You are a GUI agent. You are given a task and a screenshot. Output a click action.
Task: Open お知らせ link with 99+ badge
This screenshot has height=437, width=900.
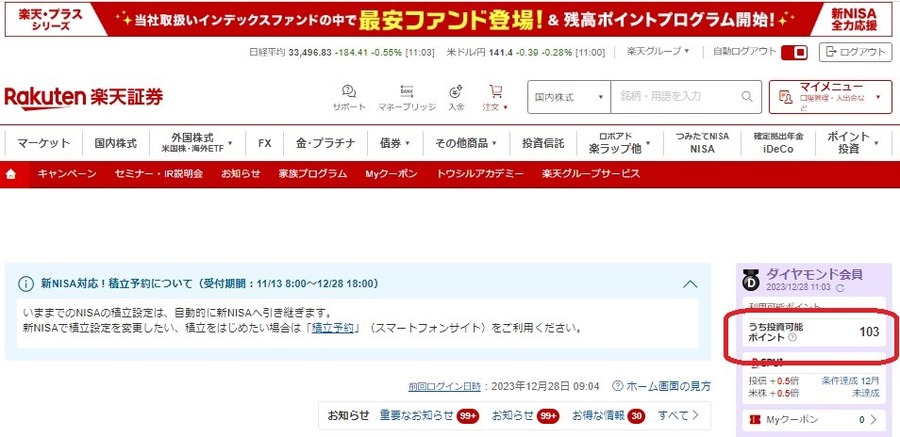click(513, 415)
